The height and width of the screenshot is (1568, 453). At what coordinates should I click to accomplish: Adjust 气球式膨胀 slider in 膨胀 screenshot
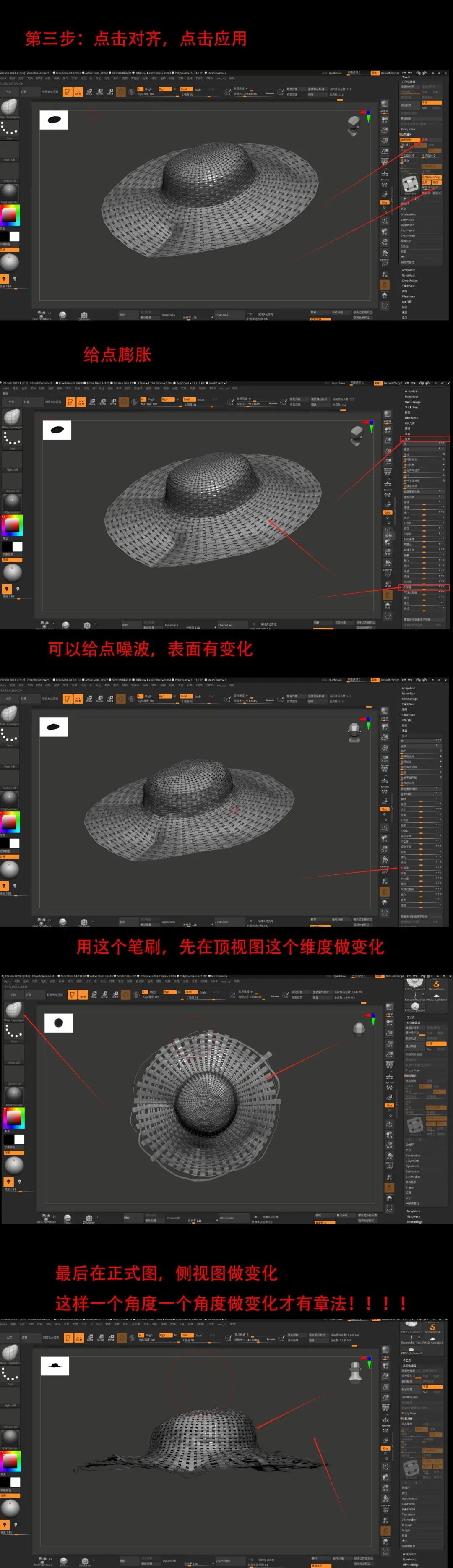(x=424, y=592)
